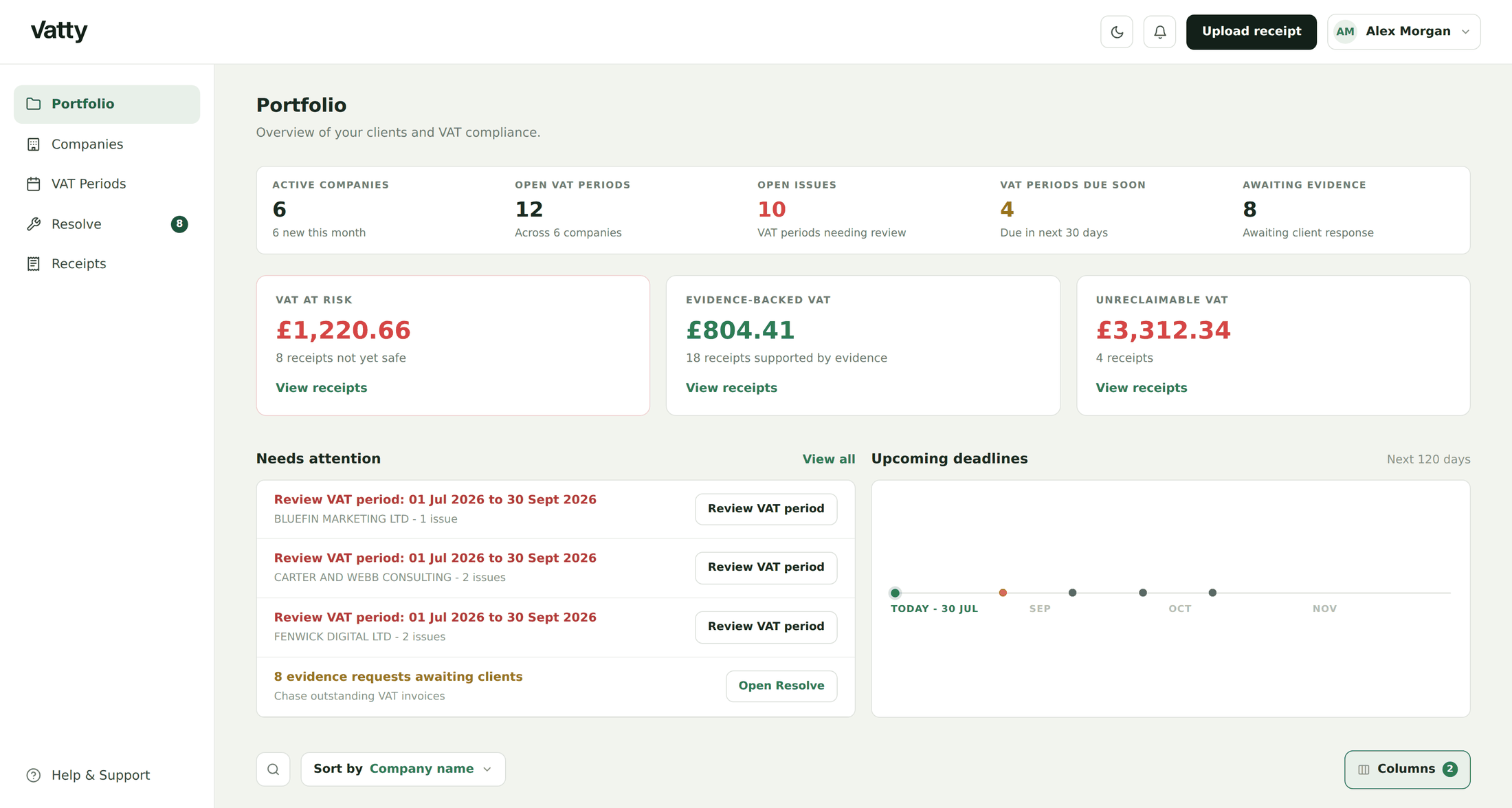Click the VAT Periods Due Soon value 4

coord(1007,209)
